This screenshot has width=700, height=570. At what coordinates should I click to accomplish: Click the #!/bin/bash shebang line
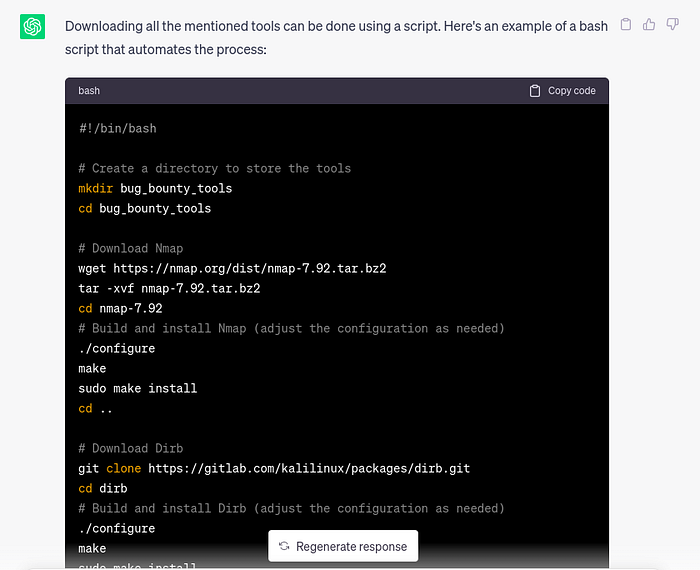117,129
